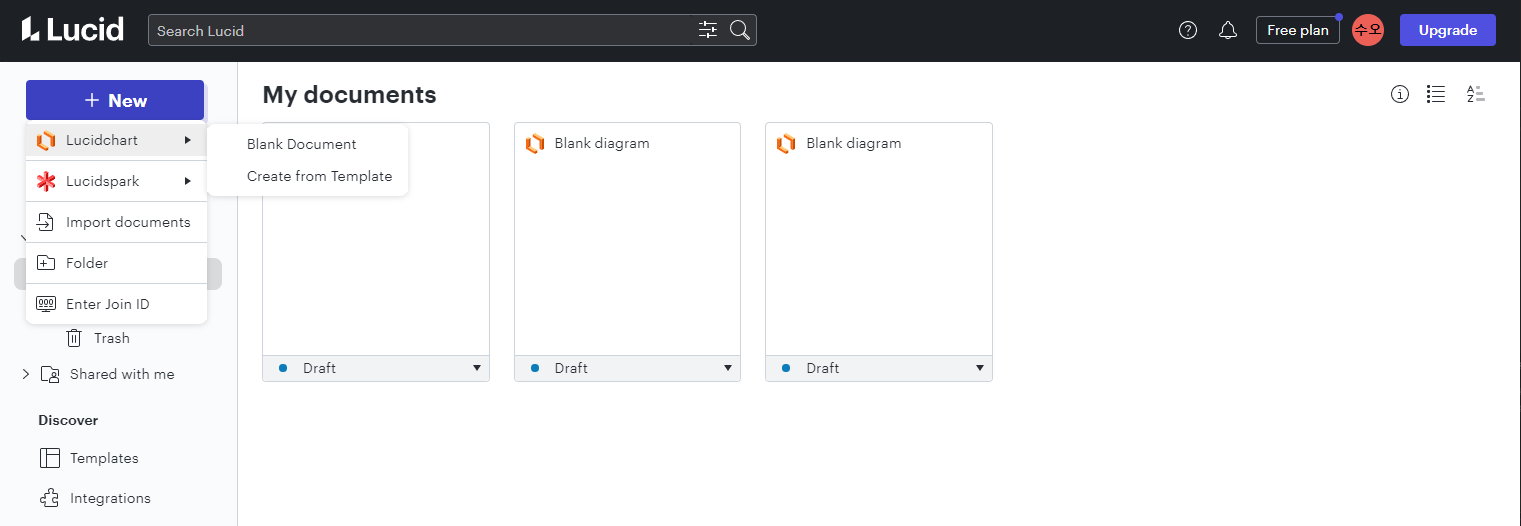This screenshot has width=1521, height=526.
Task: Open search filter options icon
Action: coord(708,30)
